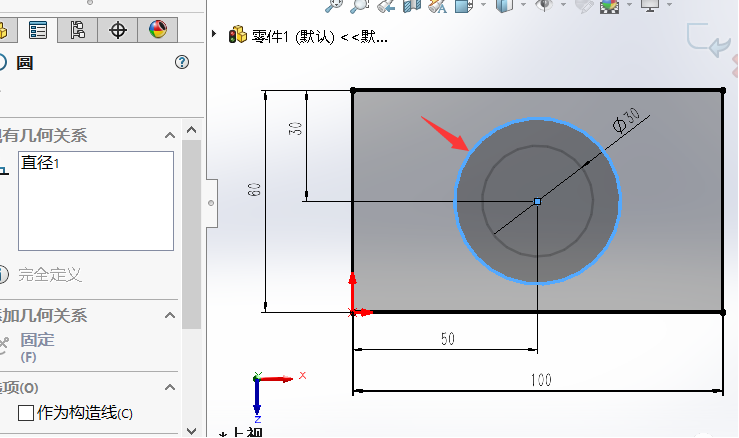Click the Display Style icon

504,6
